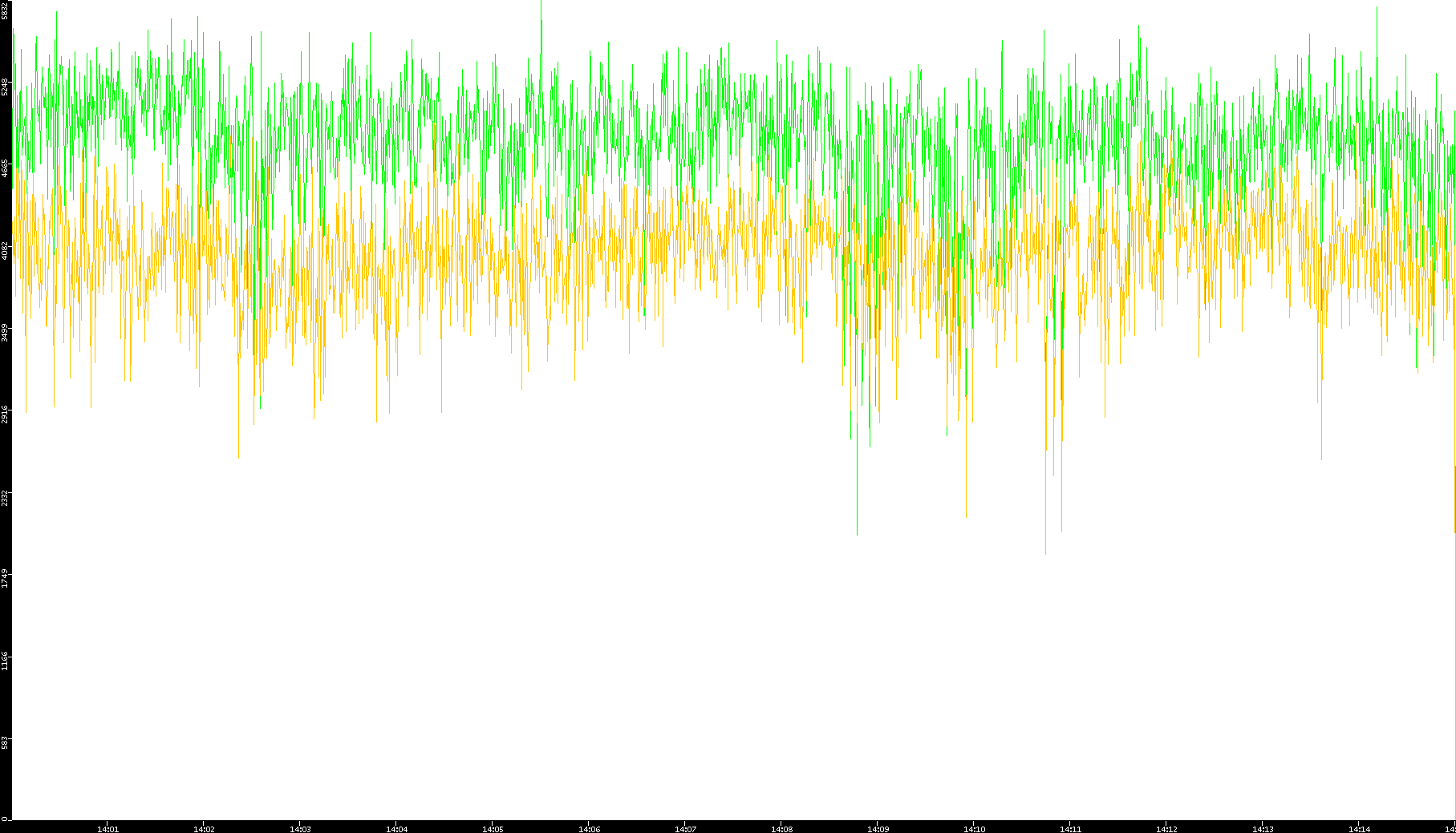Image resolution: width=1456 pixels, height=833 pixels.
Task: Click the 1166 y-axis label
Action: pyautogui.click(x=5, y=661)
